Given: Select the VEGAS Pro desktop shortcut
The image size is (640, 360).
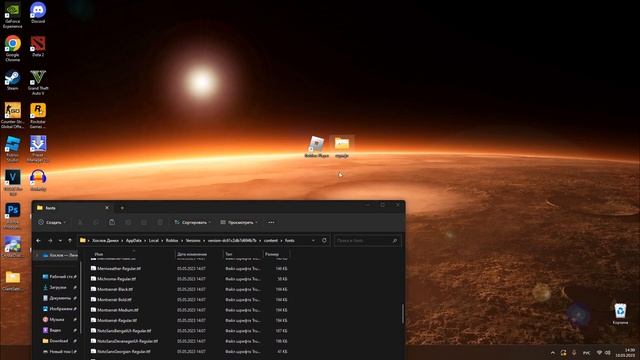Looking at the screenshot, I should (x=13, y=182).
